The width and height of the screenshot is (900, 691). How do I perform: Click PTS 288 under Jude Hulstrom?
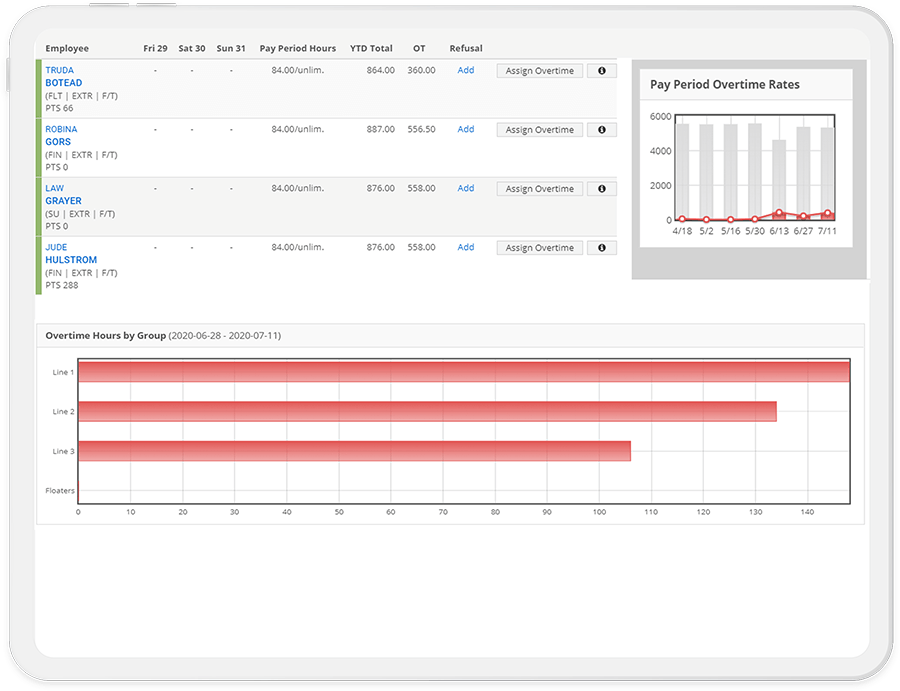point(61,285)
